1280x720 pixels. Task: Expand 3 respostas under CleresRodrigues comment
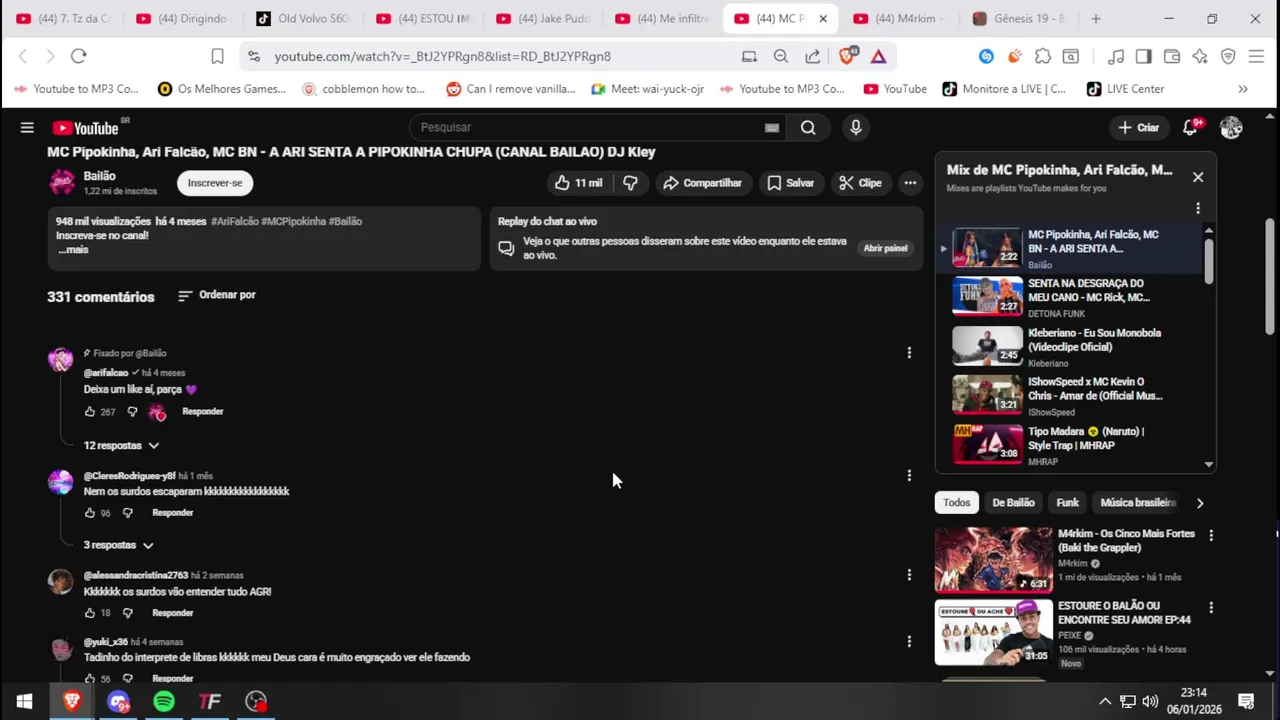(118, 545)
